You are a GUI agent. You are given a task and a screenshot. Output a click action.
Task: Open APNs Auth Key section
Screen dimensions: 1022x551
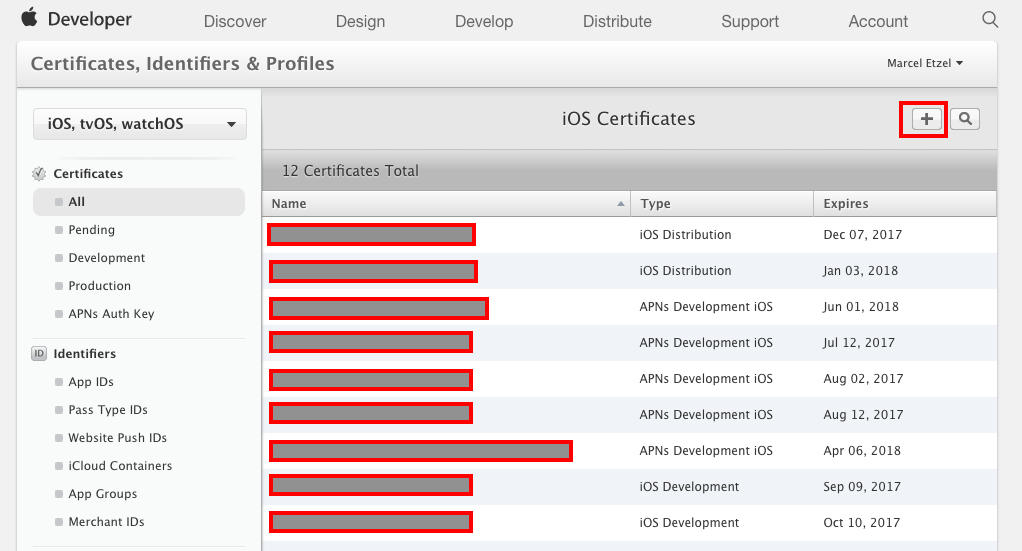(111, 314)
